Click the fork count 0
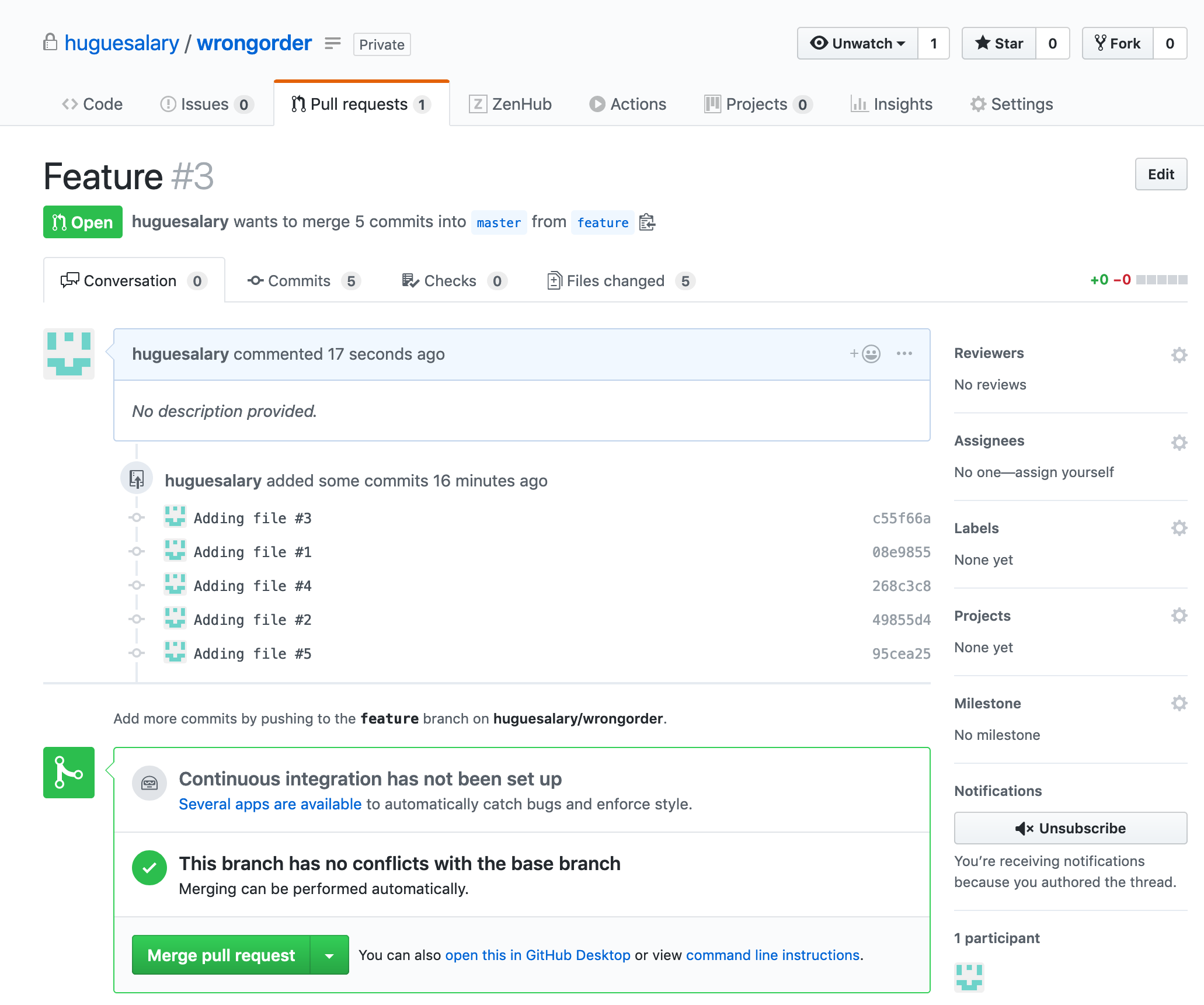The width and height of the screenshot is (1204, 1005). click(x=1170, y=43)
